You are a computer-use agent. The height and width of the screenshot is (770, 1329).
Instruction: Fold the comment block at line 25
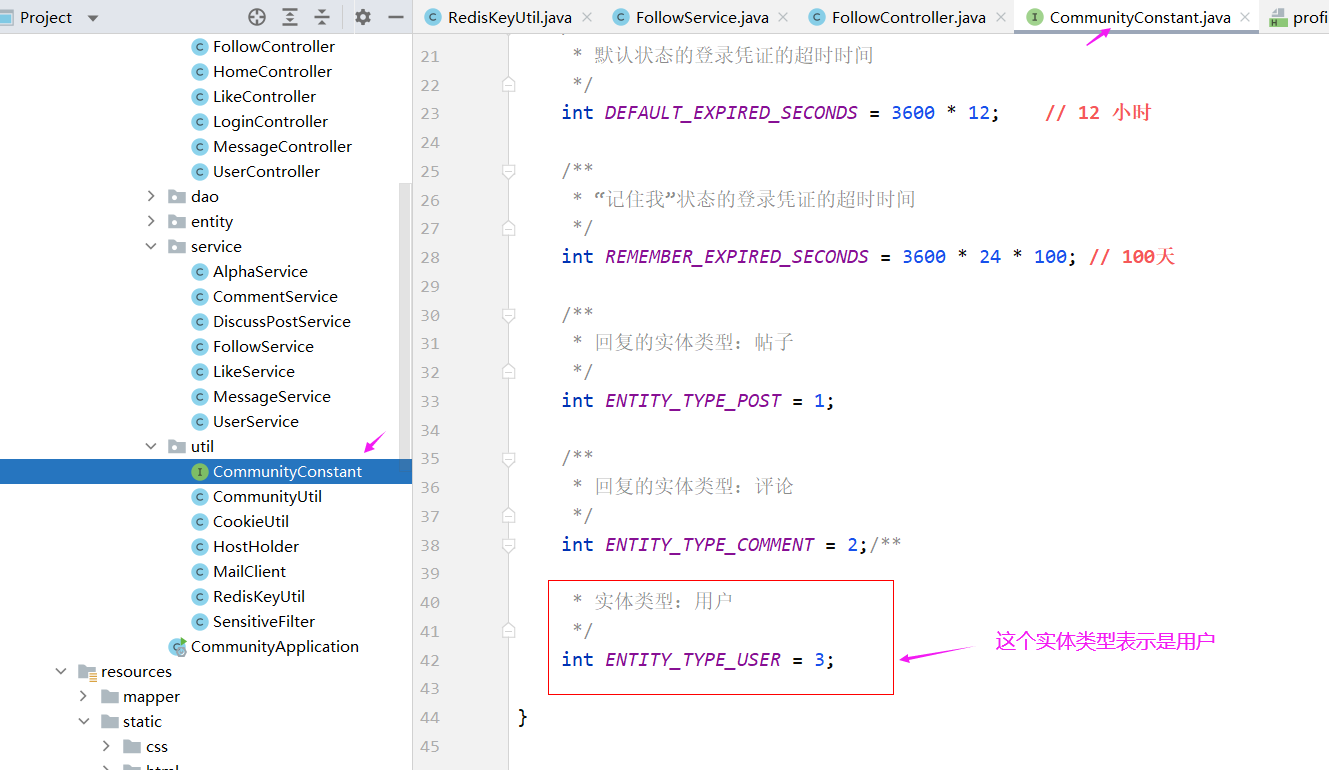click(508, 171)
